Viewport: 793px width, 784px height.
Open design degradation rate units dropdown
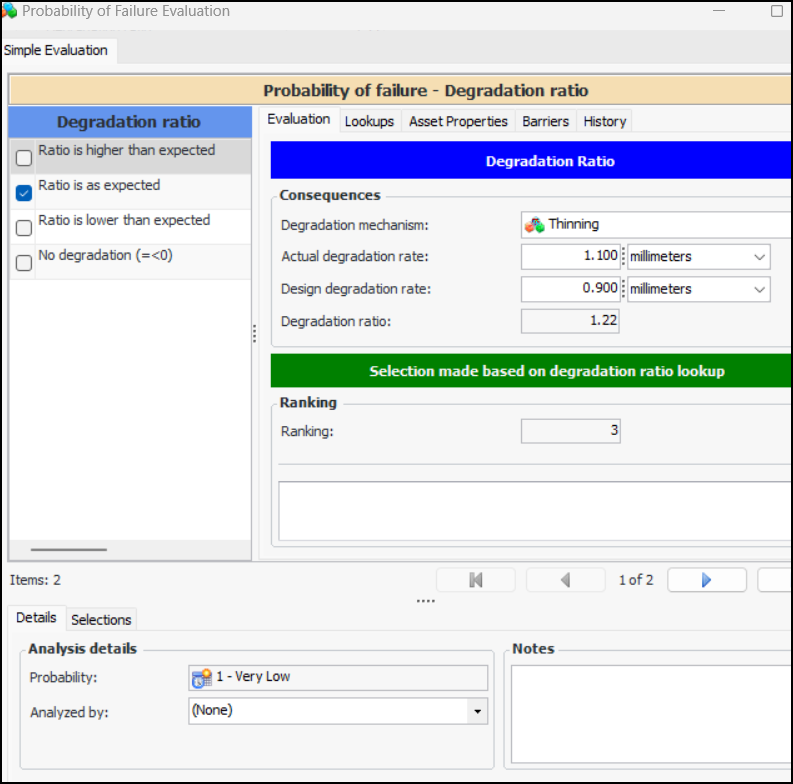click(x=759, y=290)
